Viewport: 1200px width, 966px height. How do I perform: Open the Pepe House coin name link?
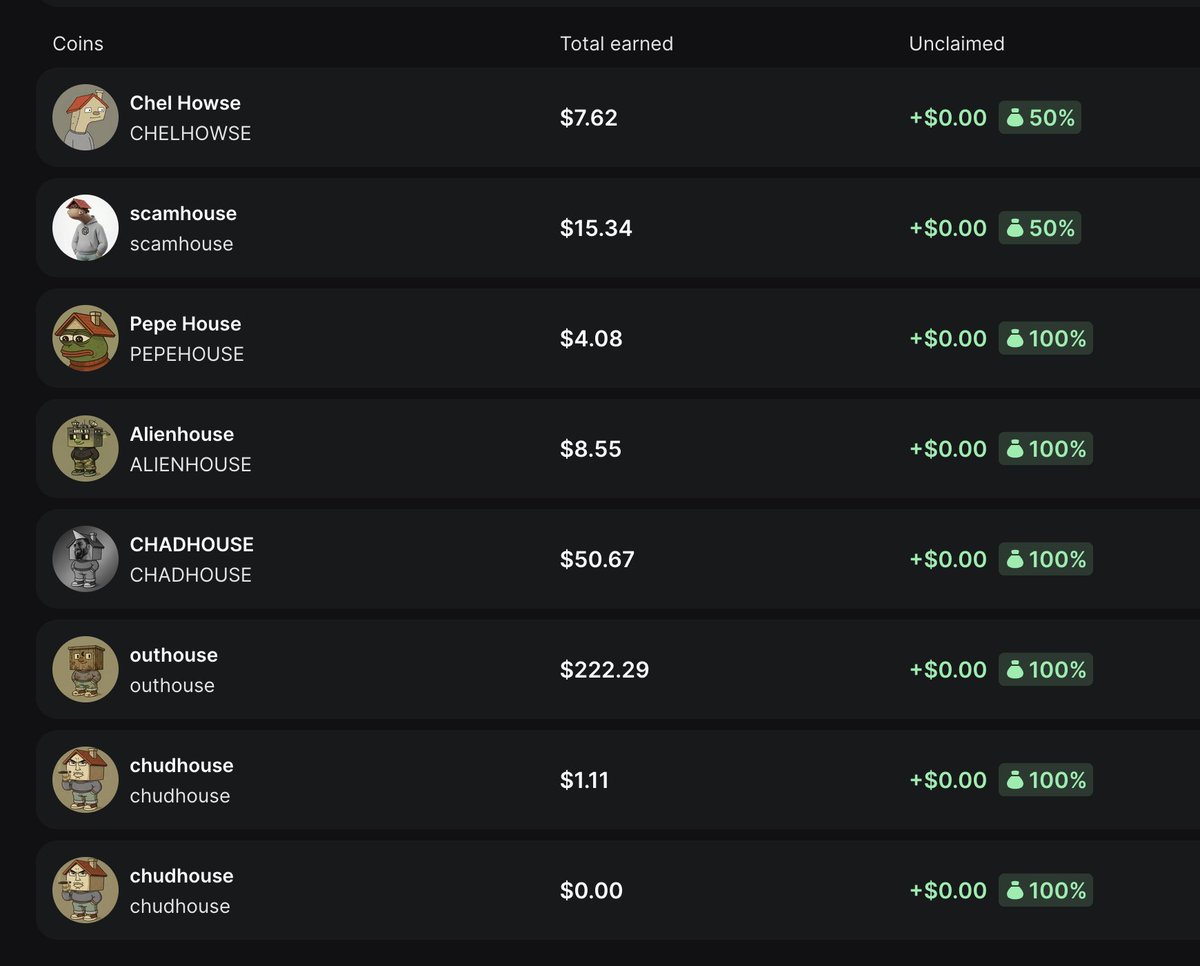pos(185,324)
